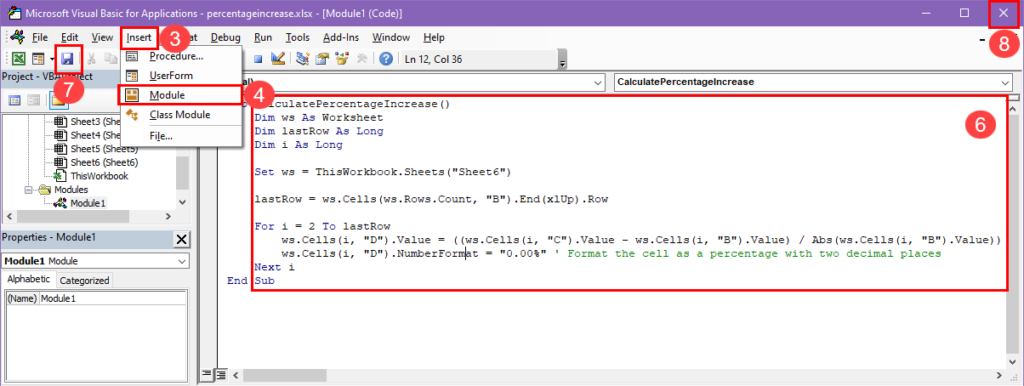Open the Help menu

click(434, 37)
